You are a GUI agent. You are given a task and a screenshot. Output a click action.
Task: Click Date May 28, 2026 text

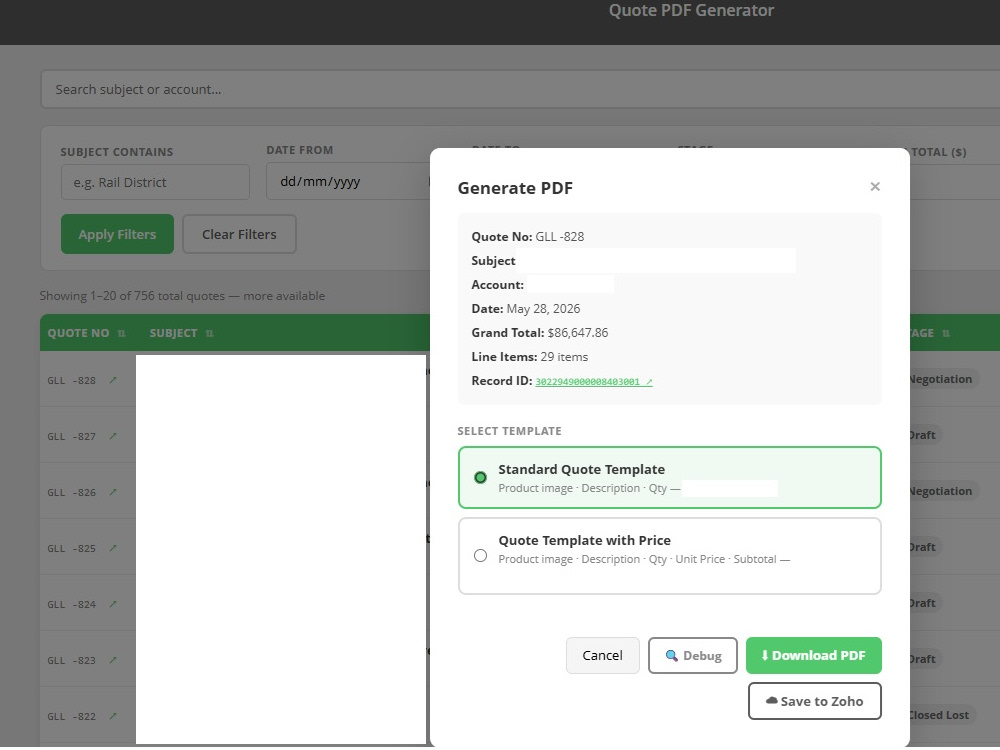pos(526,309)
